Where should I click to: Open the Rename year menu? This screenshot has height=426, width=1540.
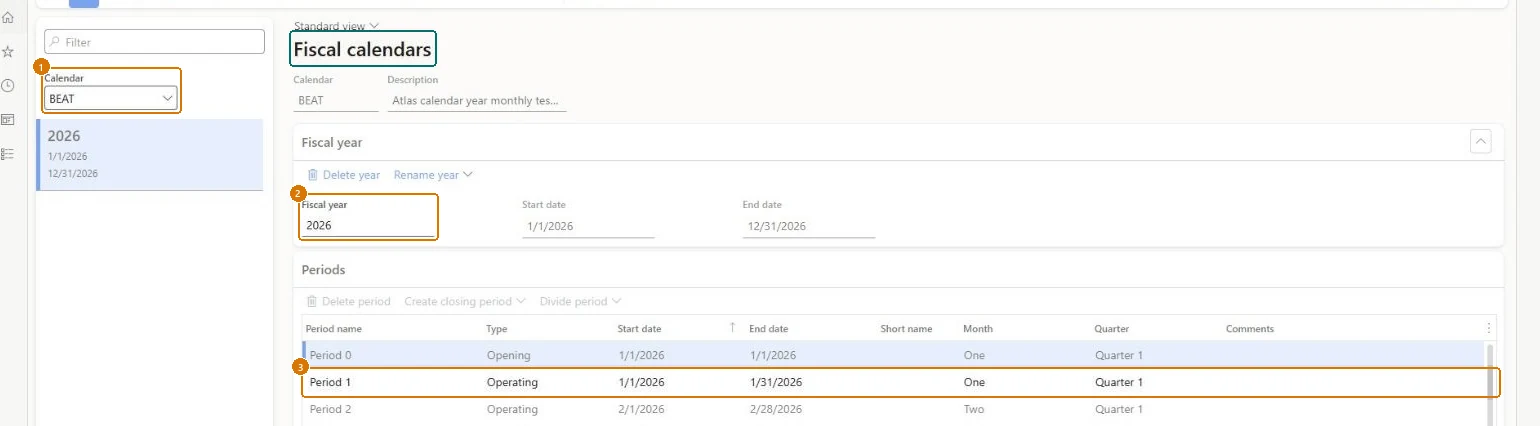click(x=433, y=175)
